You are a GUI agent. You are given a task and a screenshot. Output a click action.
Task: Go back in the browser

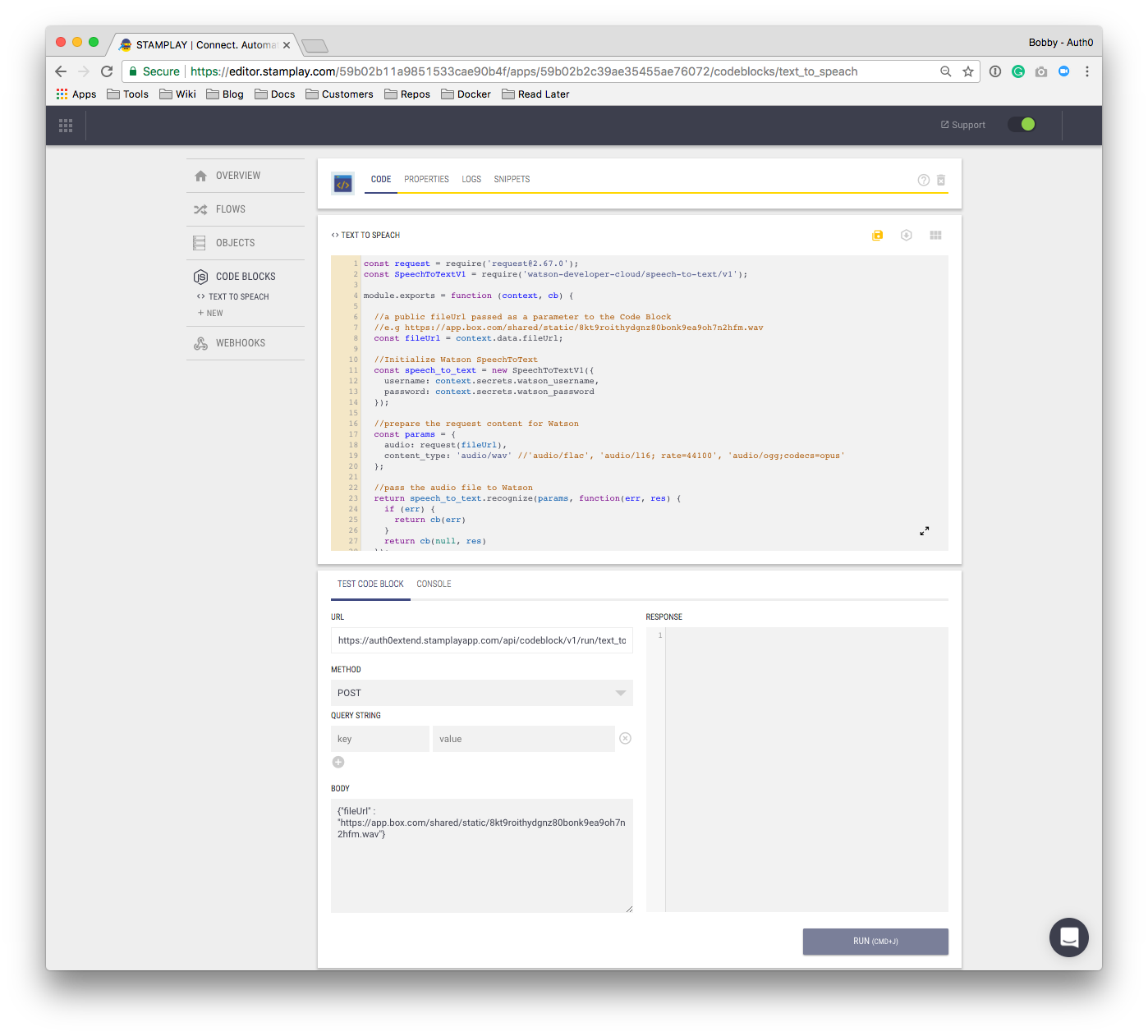click(x=61, y=71)
